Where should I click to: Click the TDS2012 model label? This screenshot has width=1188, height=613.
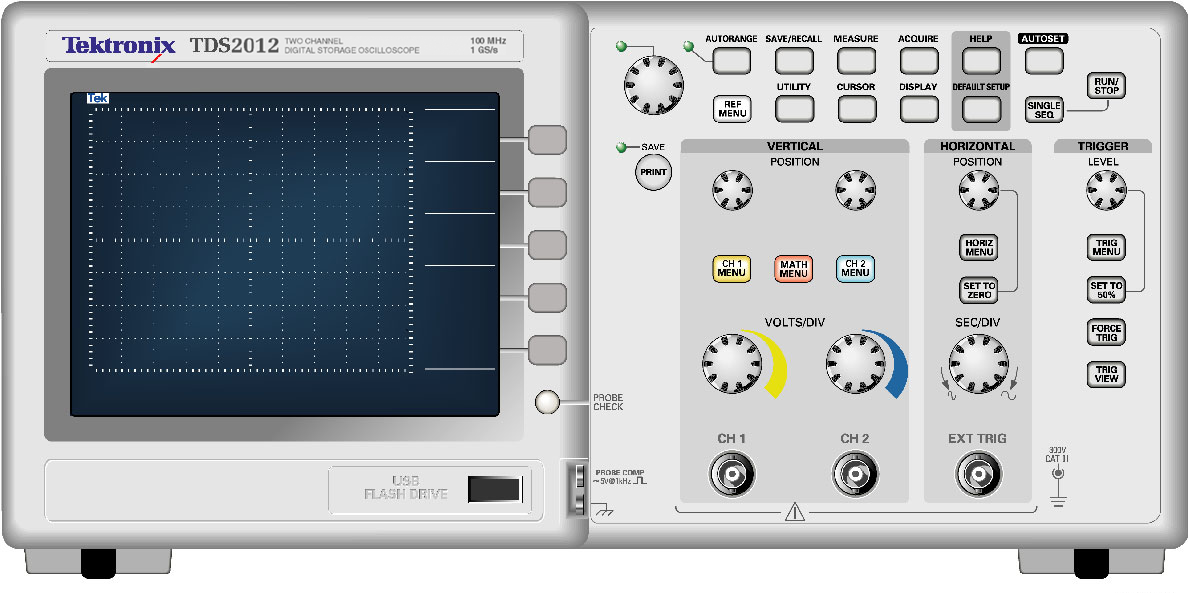coord(234,45)
